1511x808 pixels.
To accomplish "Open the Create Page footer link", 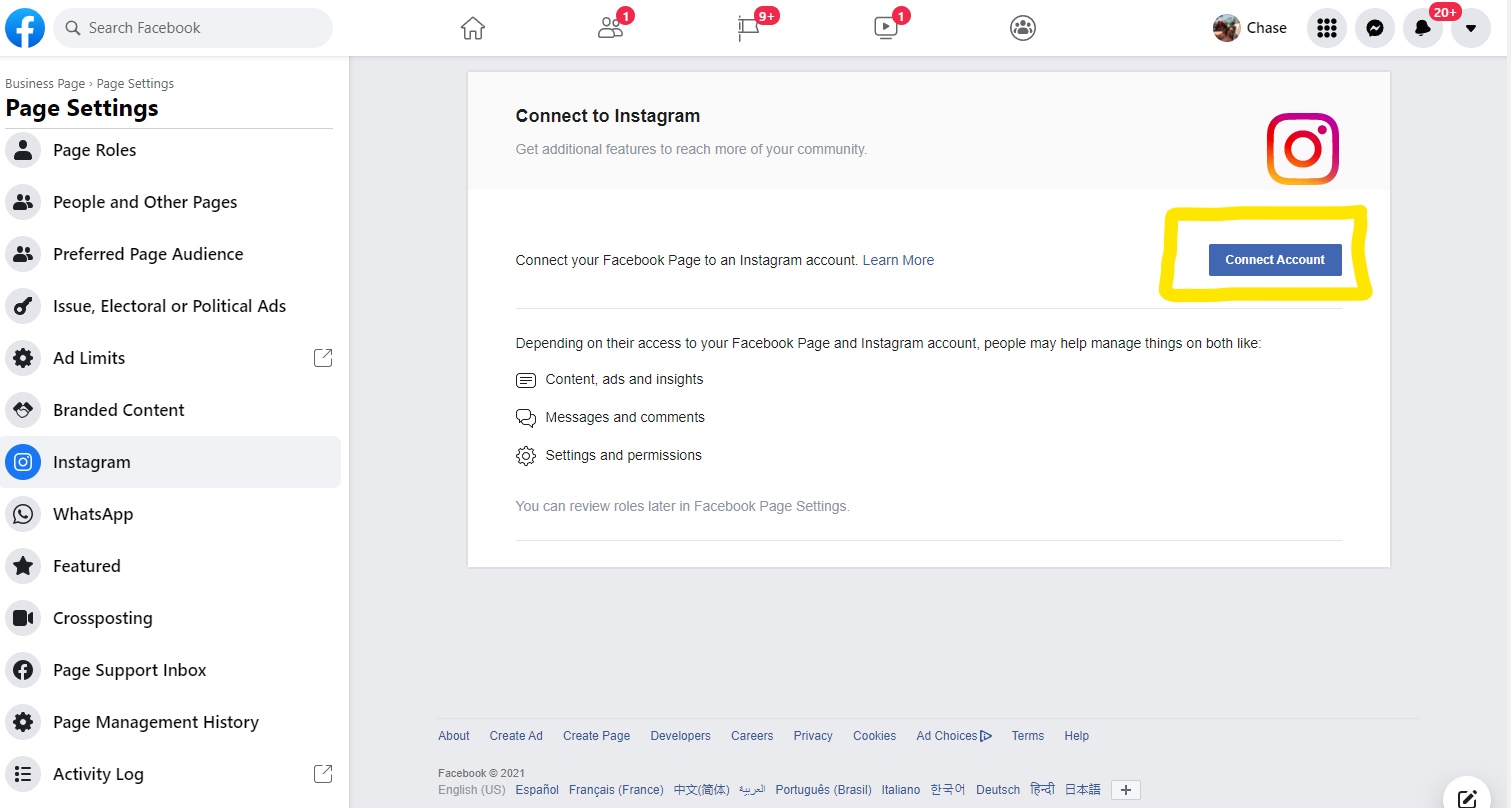I will point(596,736).
